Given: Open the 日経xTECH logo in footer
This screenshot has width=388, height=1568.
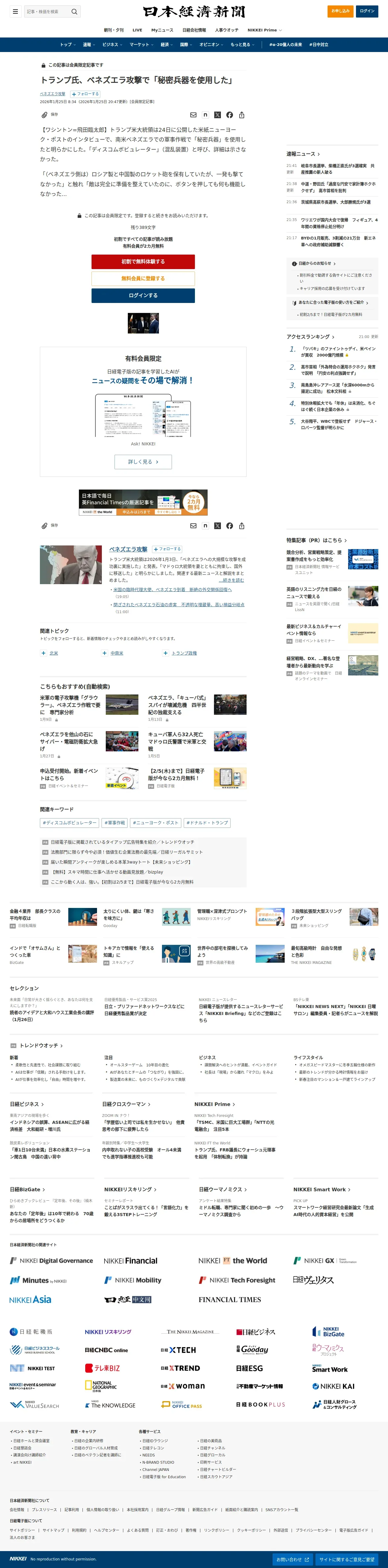Looking at the screenshot, I should tap(178, 1349).
